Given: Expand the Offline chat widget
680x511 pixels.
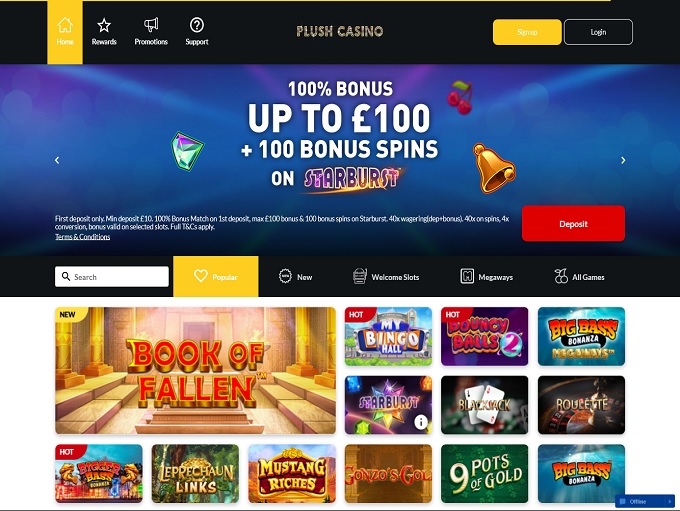Looking at the screenshot, I should click(x=645, y=501).
